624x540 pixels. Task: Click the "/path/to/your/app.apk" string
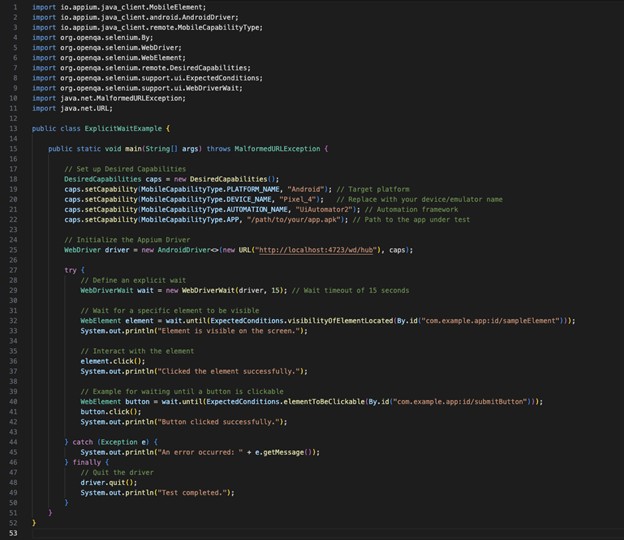(294, 220)
